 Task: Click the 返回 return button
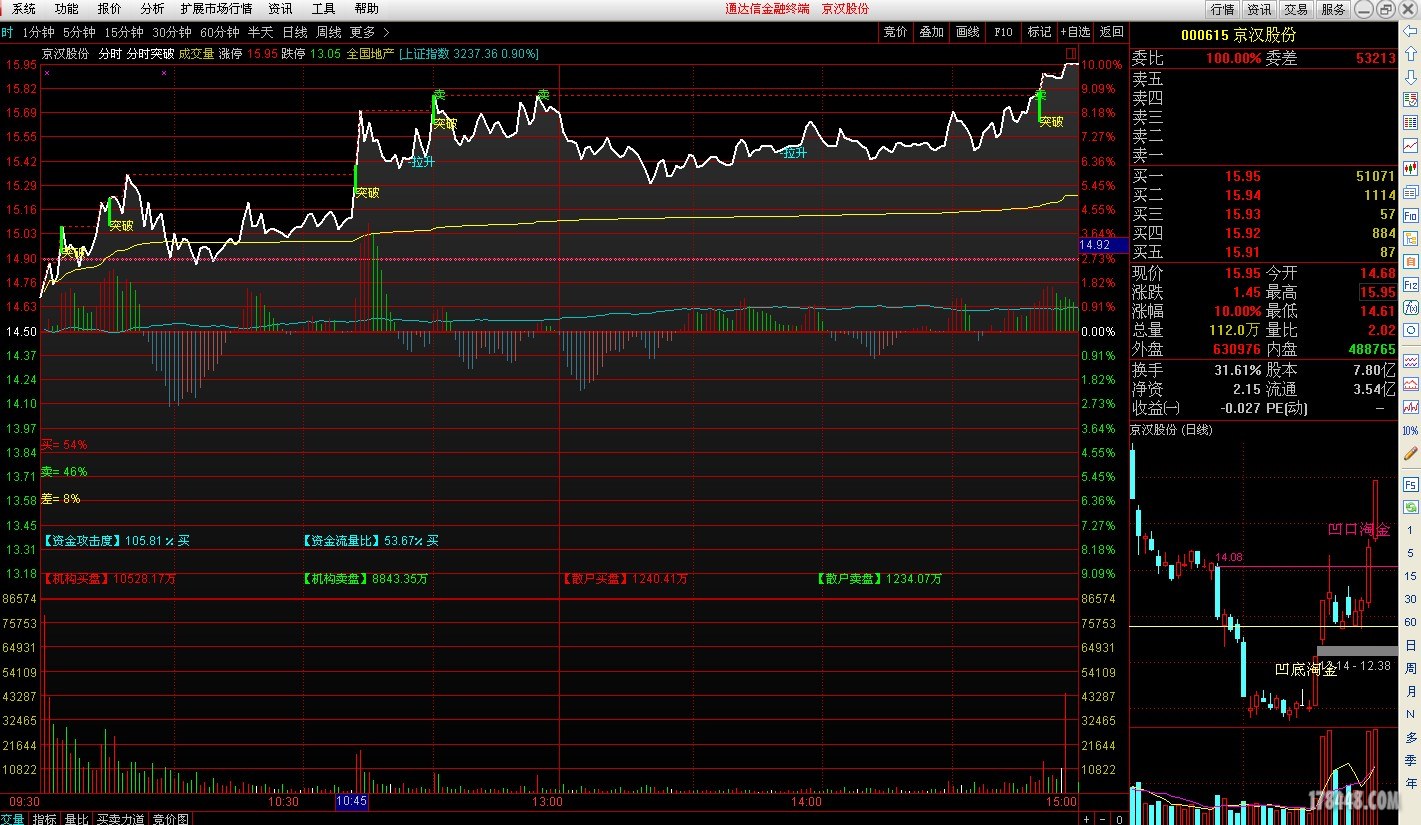[1112, 32]
